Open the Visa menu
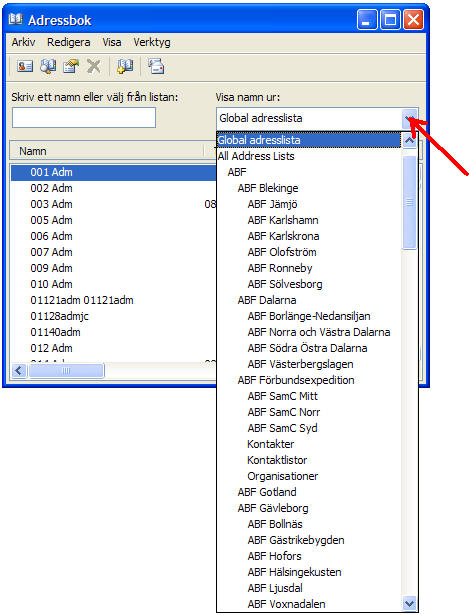The width and height of the screenshot is (470, 615). (112, 42)
